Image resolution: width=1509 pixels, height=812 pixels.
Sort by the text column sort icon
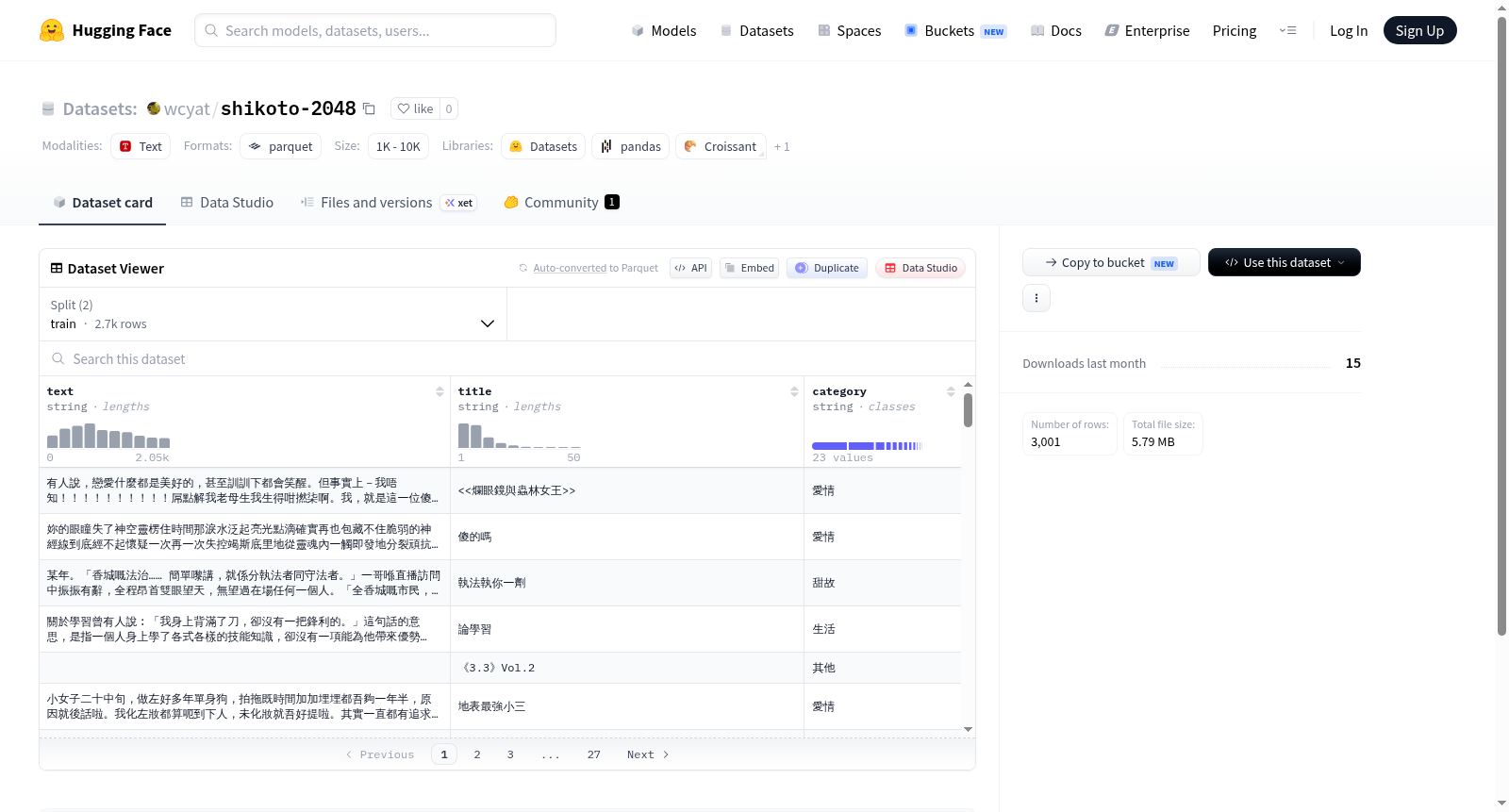439,391
